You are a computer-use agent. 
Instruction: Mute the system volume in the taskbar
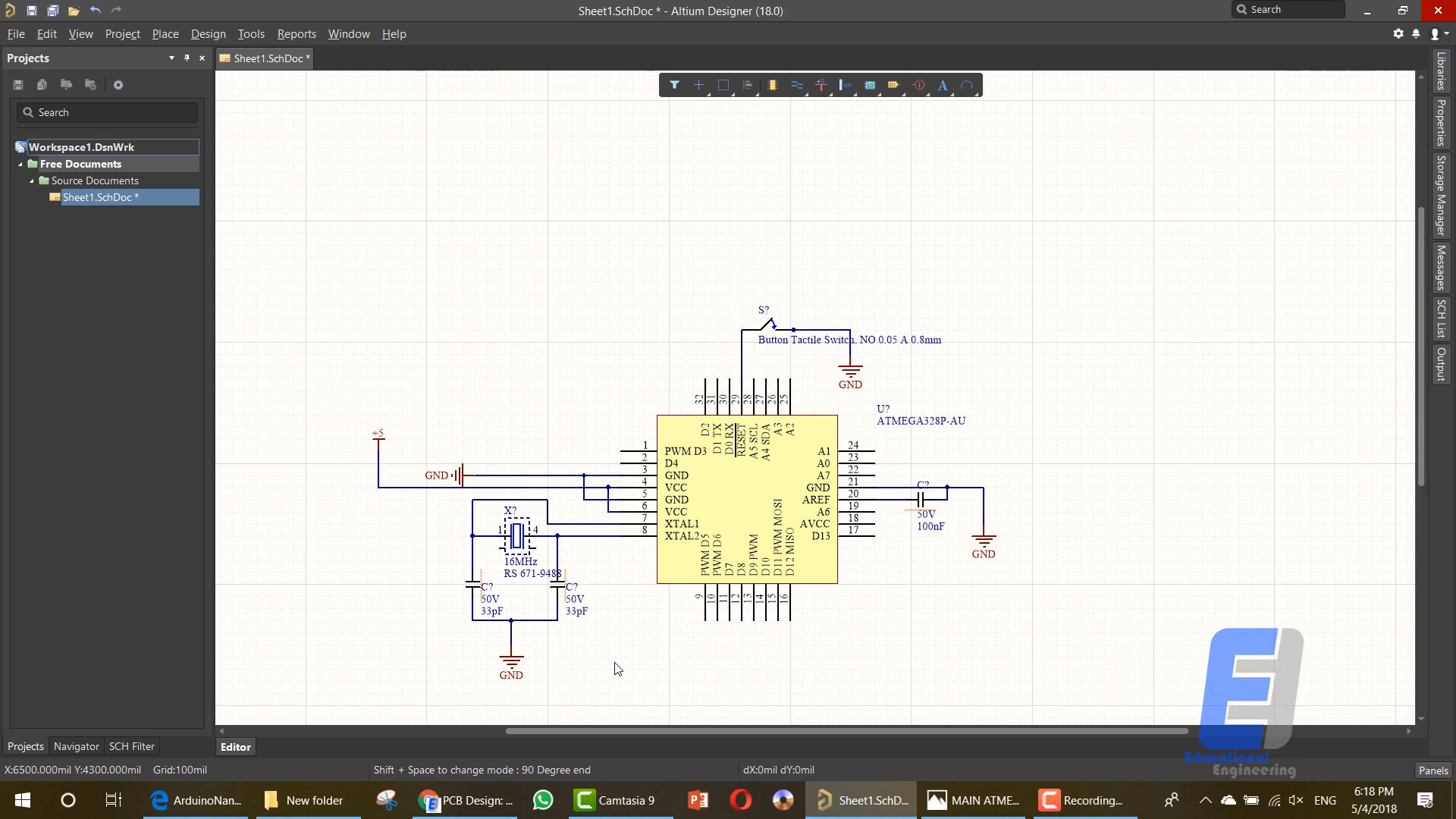pos(1298,800)
